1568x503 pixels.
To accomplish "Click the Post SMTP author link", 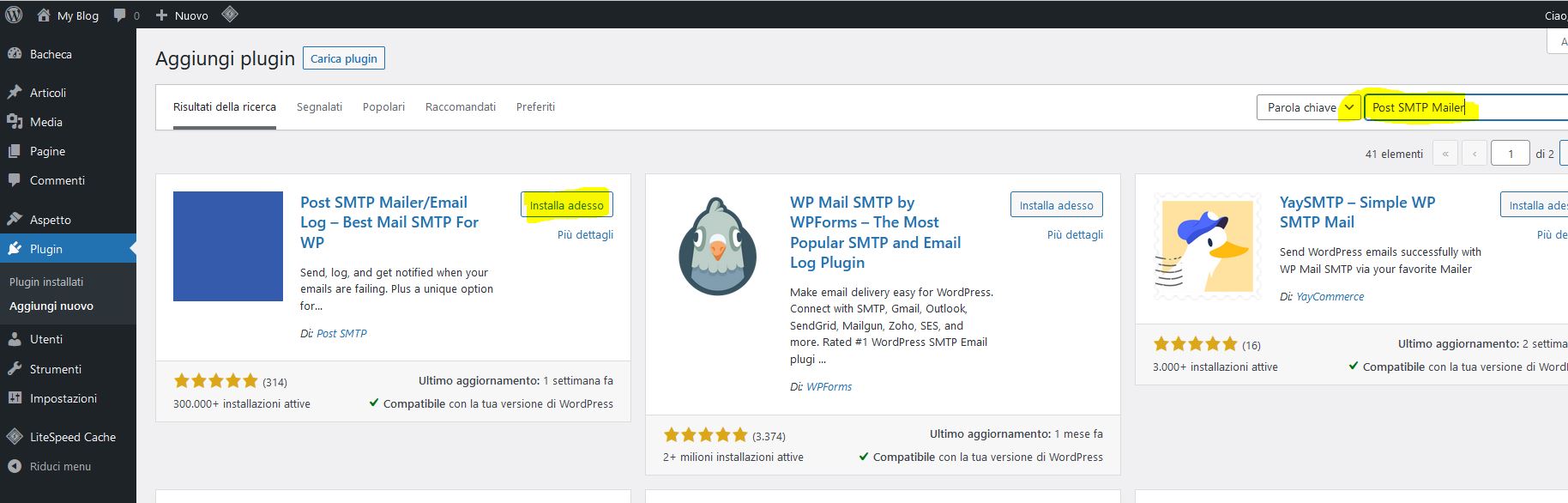I will [341, 333].
